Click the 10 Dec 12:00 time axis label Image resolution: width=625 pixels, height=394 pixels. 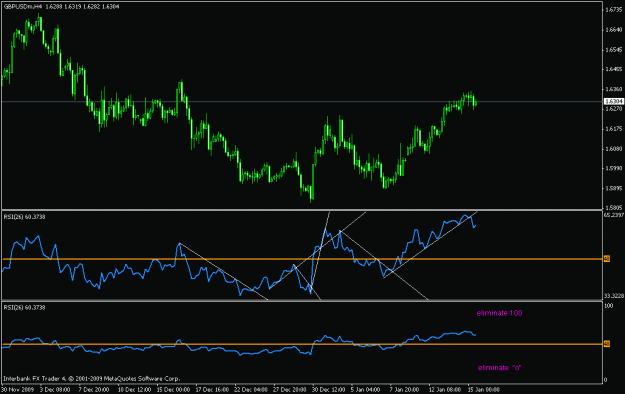[134, 389]
